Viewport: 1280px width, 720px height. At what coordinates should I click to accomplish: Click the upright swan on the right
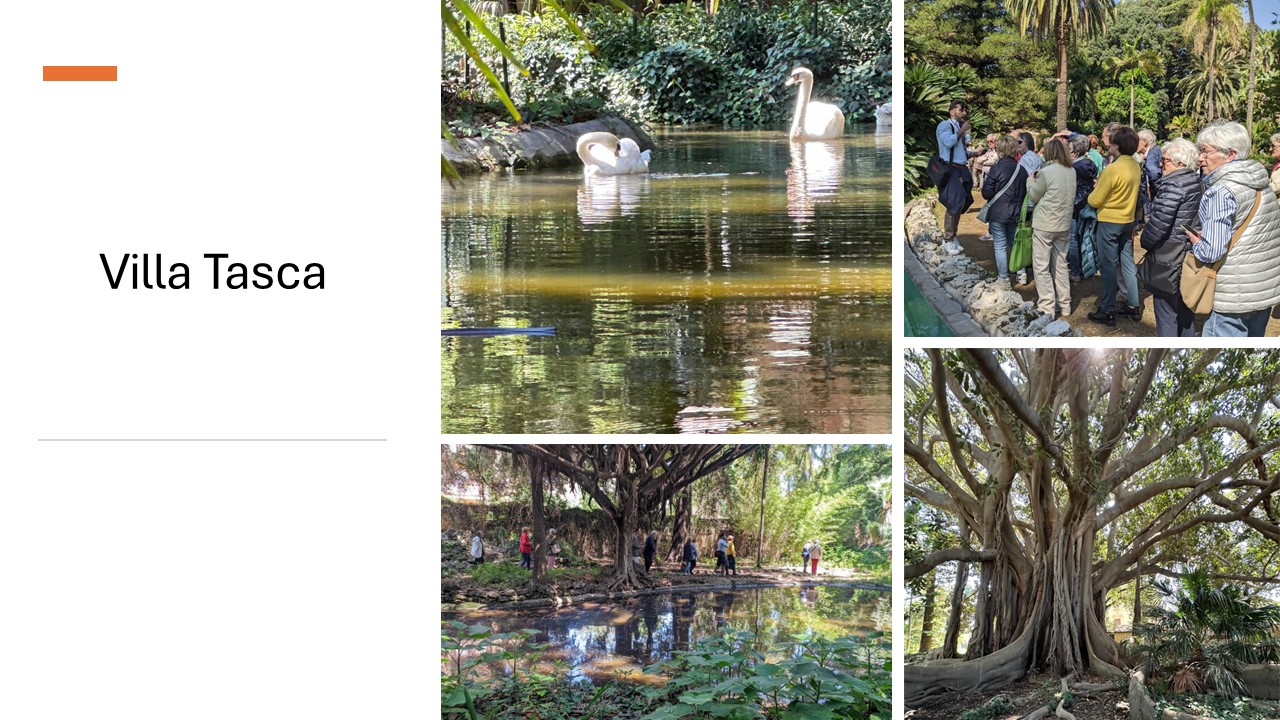point(813,105)
